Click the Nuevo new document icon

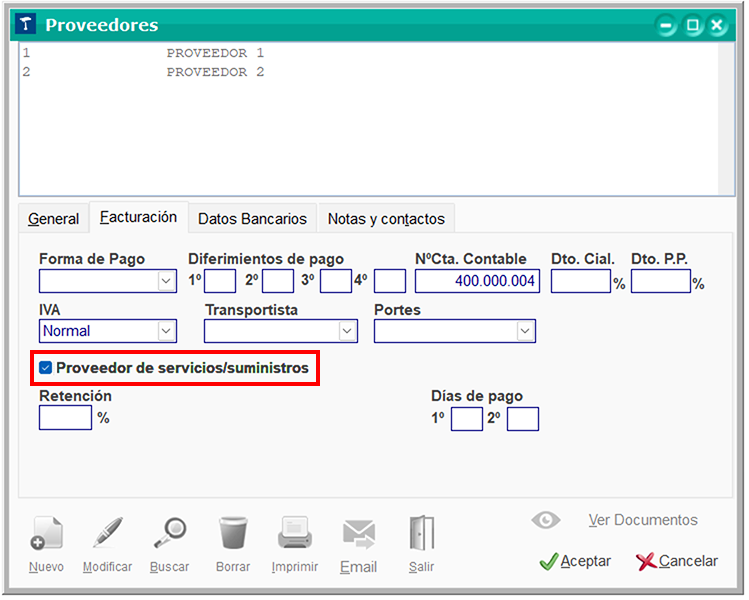pos(46,532)
